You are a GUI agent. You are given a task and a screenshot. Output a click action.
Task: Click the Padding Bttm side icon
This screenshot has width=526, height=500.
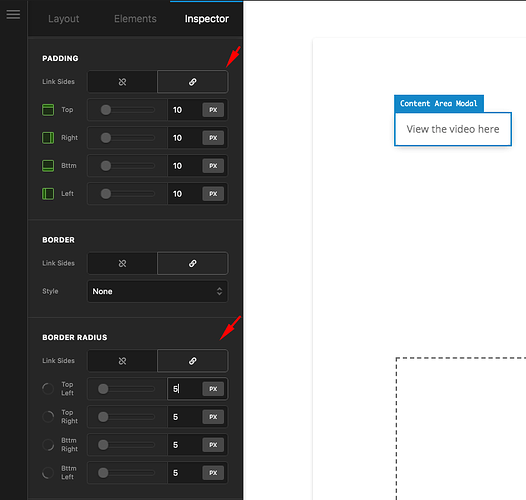48,166
